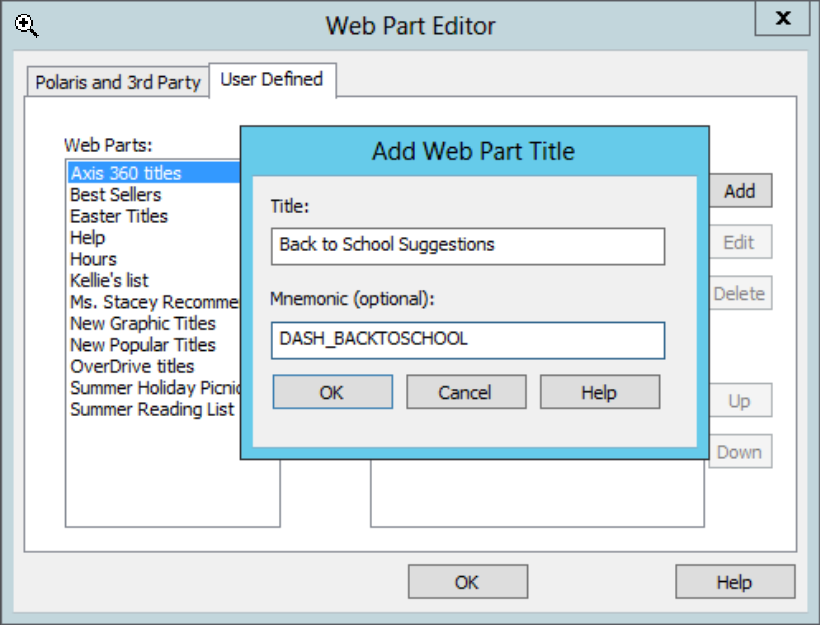Select New Graphic Titles in the list
Viewport: 820px width, 625px height.
point(142,323)
